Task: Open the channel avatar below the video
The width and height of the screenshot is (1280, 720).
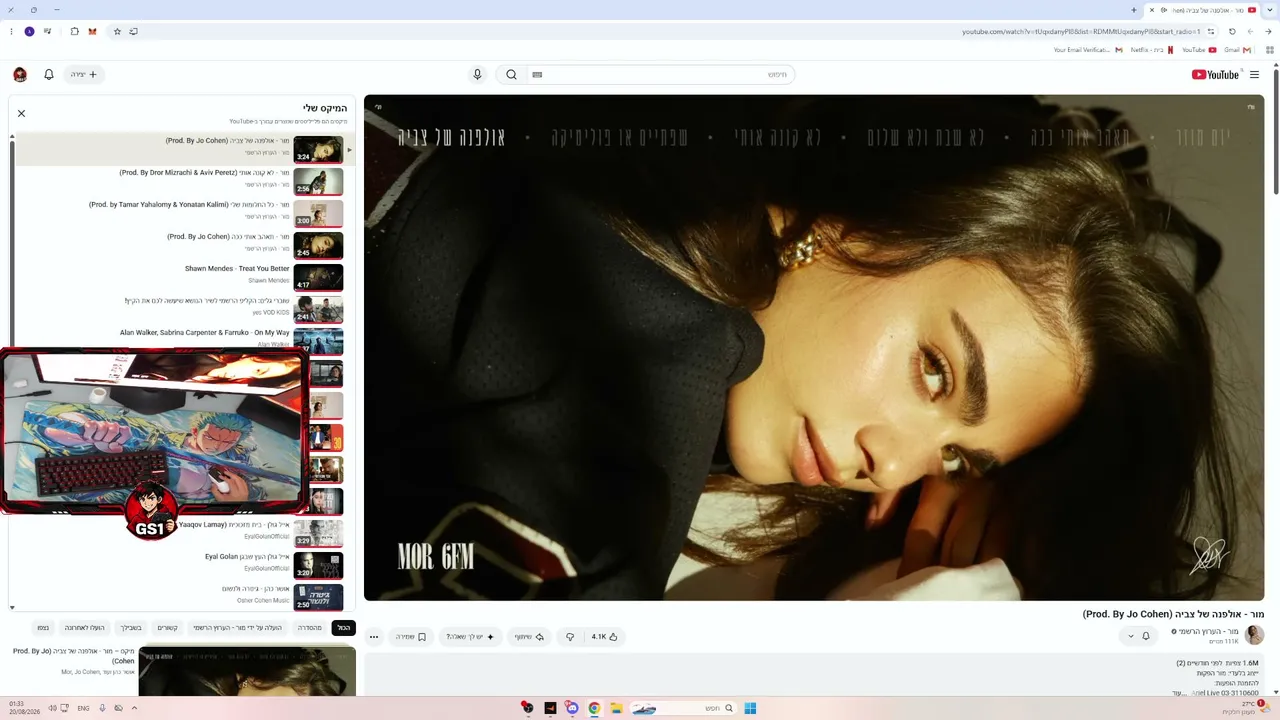Action: point(1254,635)
